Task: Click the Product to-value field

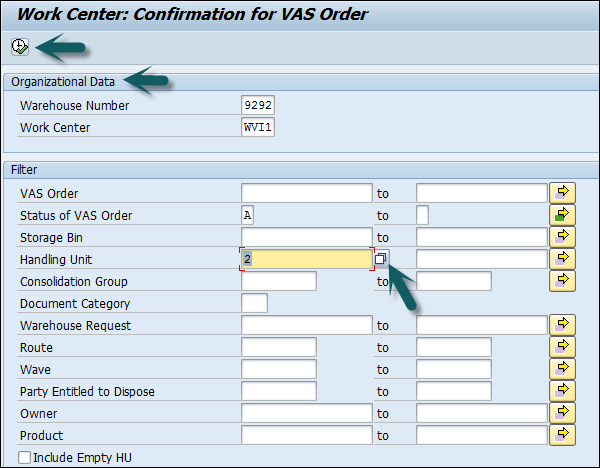Action: pyautogui.click(x=481, y=435)
